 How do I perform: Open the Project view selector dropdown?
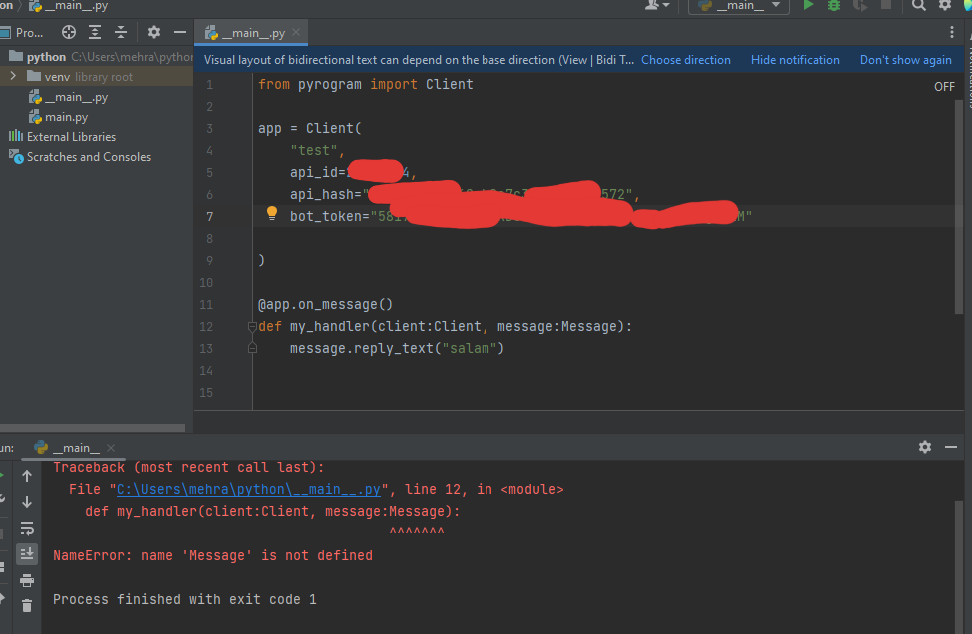tap(22, 32)
